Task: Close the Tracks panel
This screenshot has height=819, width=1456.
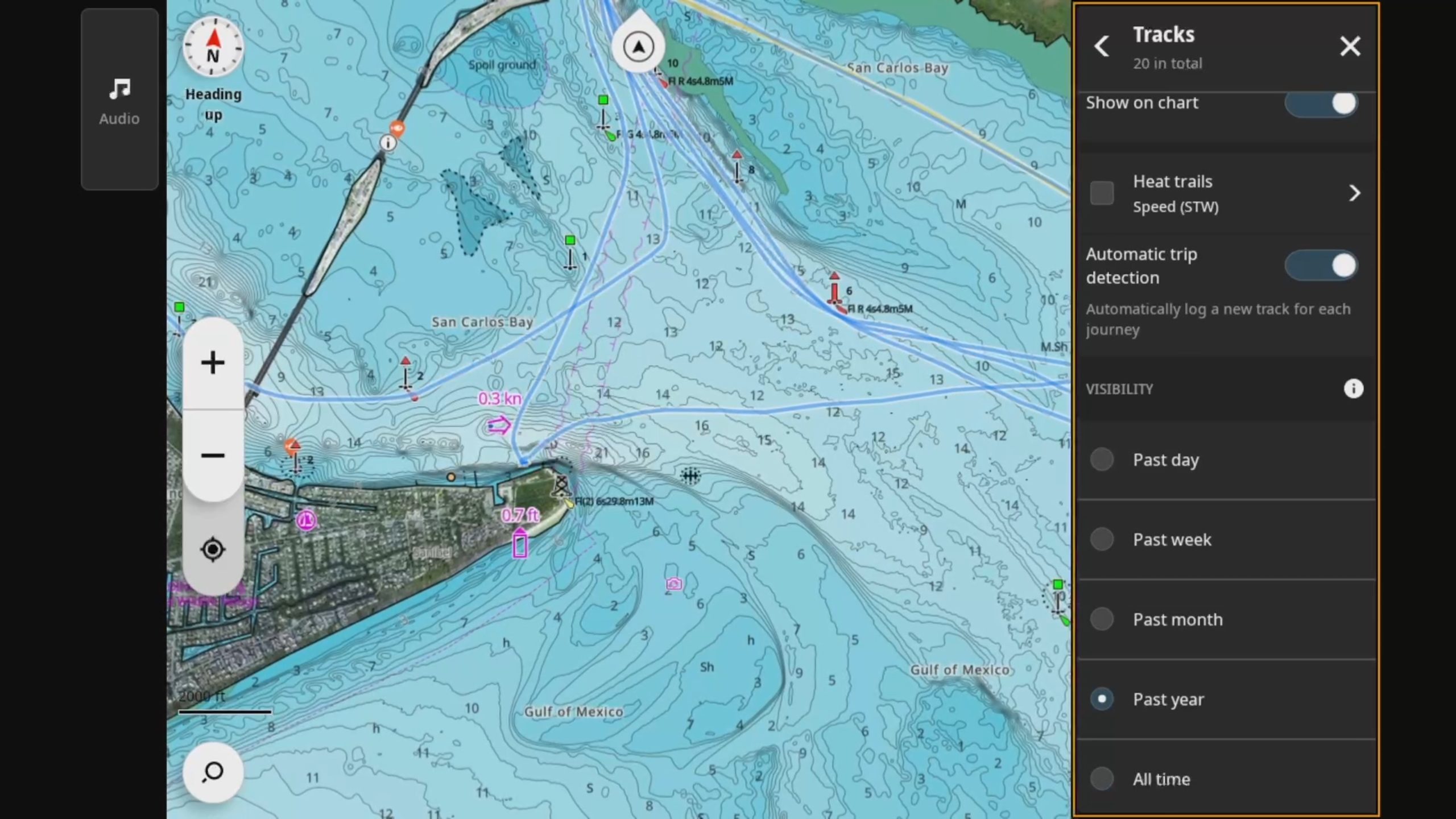Action: point(1350,47)
